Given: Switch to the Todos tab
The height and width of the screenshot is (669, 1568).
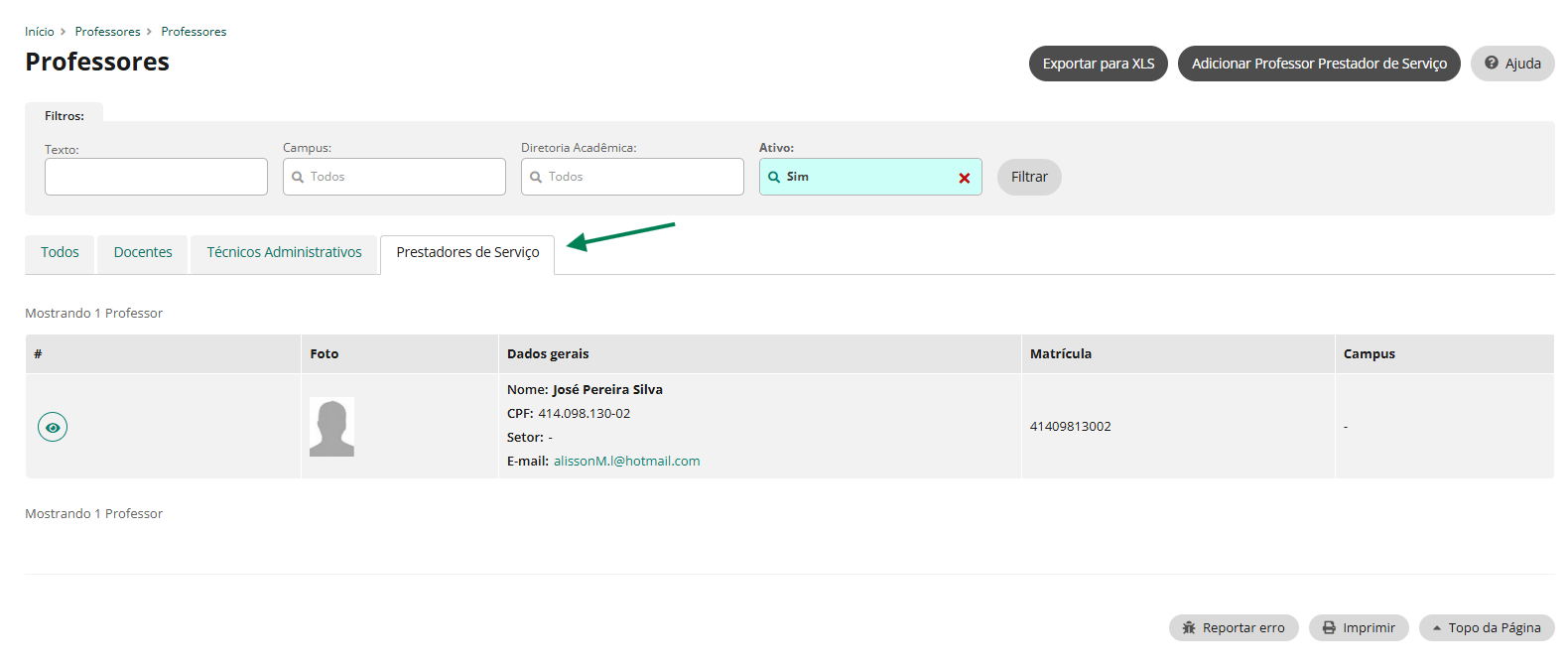Looking at the screenshot, I should (x=60, y=253).
